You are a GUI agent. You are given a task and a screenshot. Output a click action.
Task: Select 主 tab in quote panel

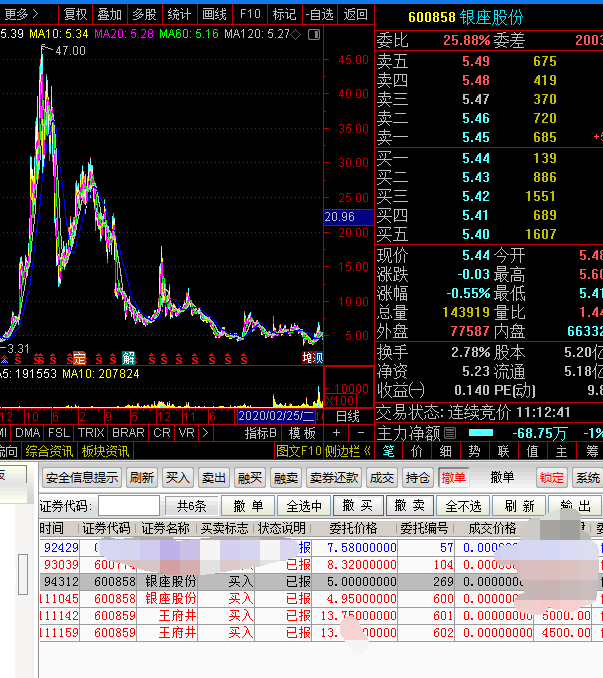(x=561, y=451)
